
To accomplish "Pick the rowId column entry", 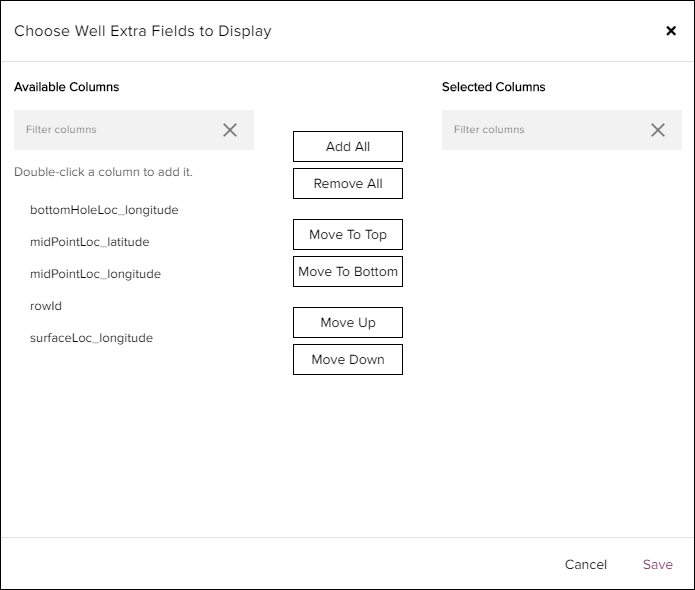I will point(46,306).
